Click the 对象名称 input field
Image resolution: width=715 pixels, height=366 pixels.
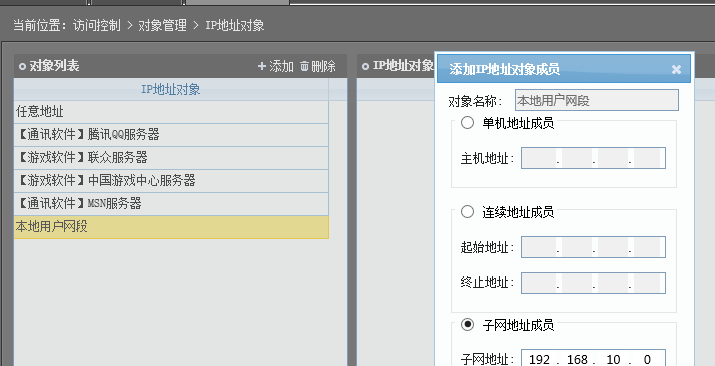point(597,100)
